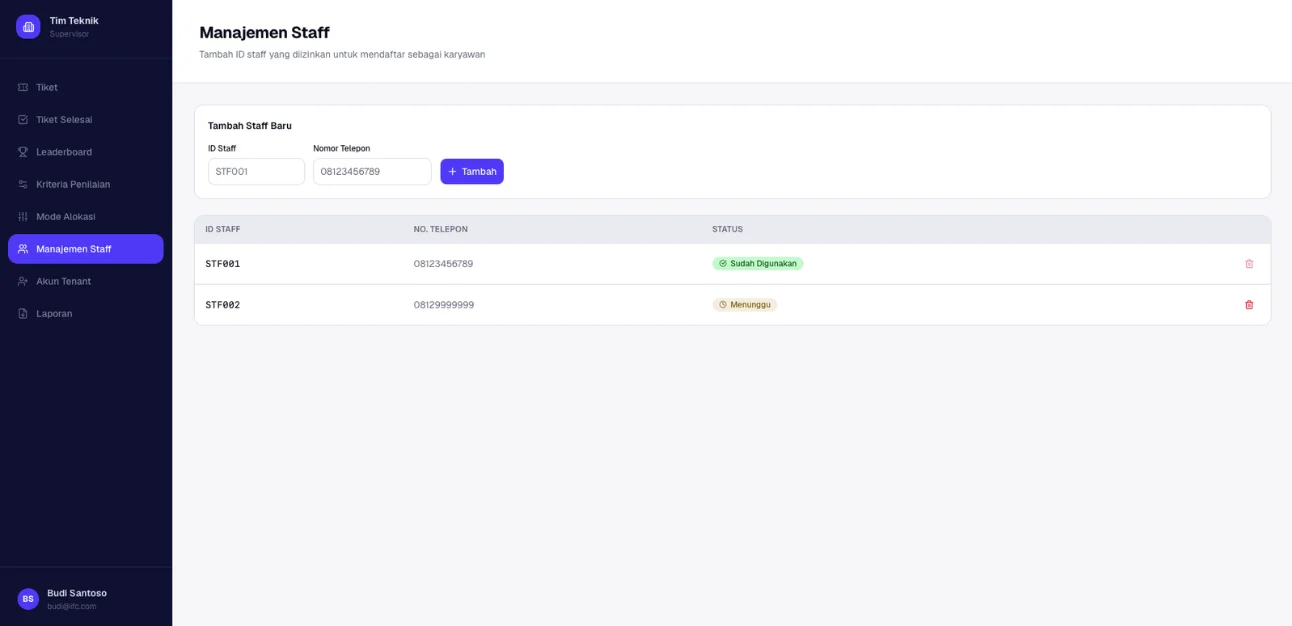Image resolution: width=1292 pixels, height=626 pixels.
Task: Click the Tim Teknik team name
Action: pyautogui.click(x=74, y=21)
